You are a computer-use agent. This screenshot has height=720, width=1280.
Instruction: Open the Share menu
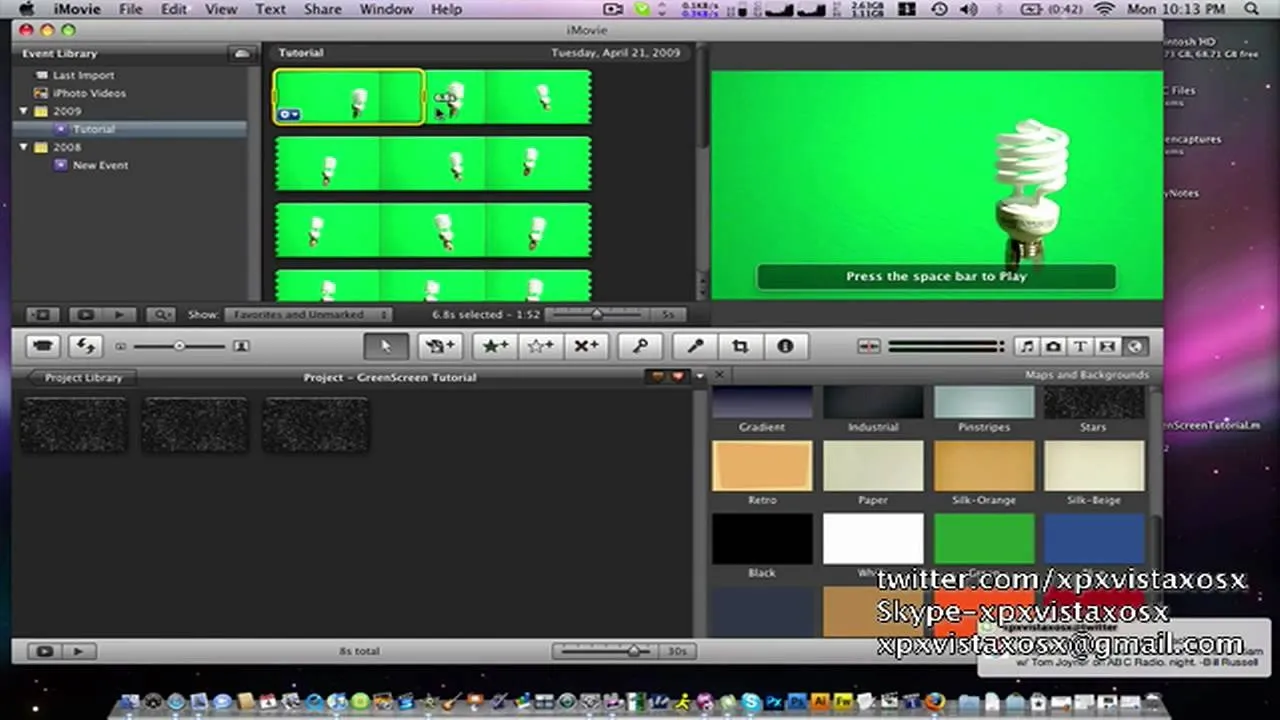(x=323, y=9)
